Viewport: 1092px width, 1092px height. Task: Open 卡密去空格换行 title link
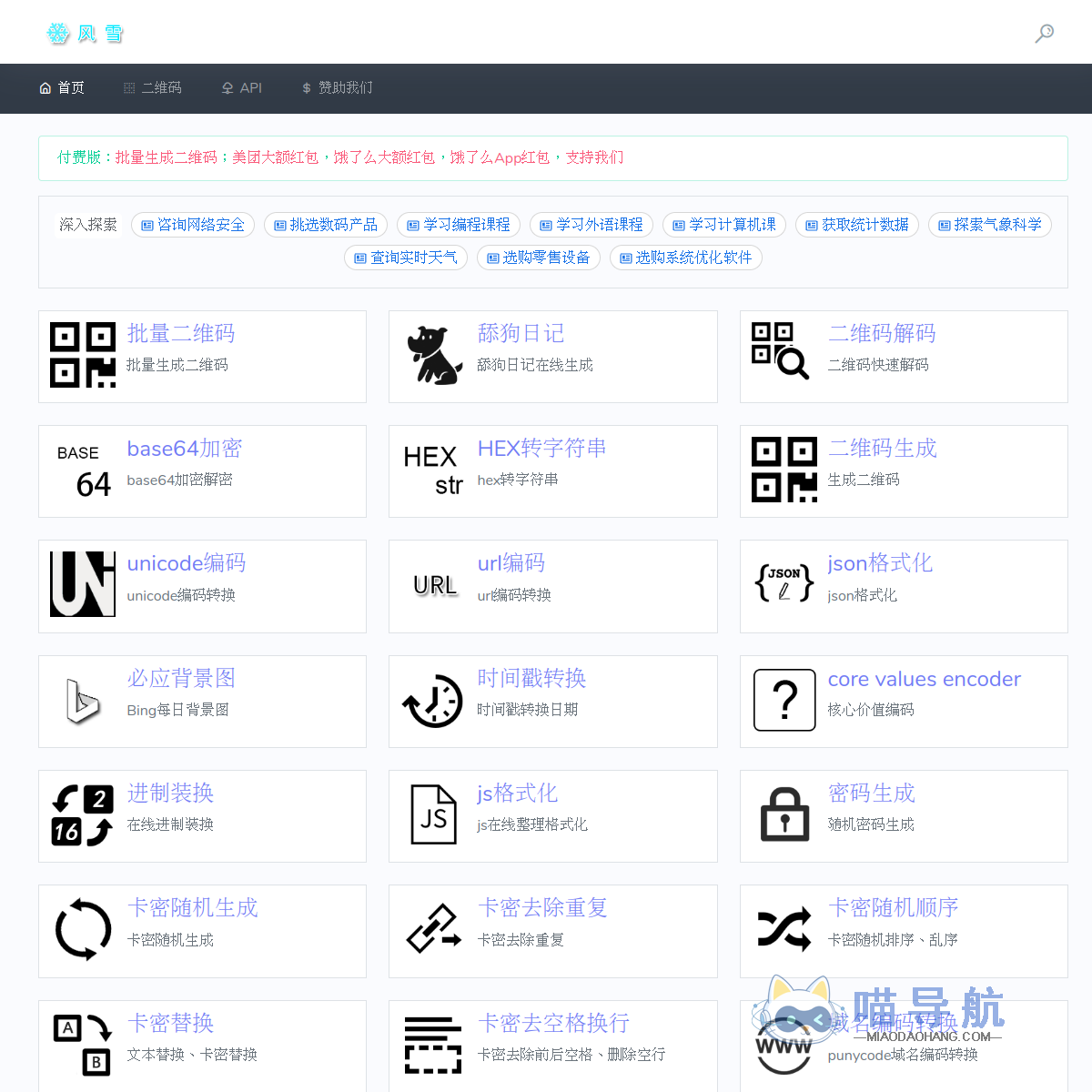click(553, 1023)
